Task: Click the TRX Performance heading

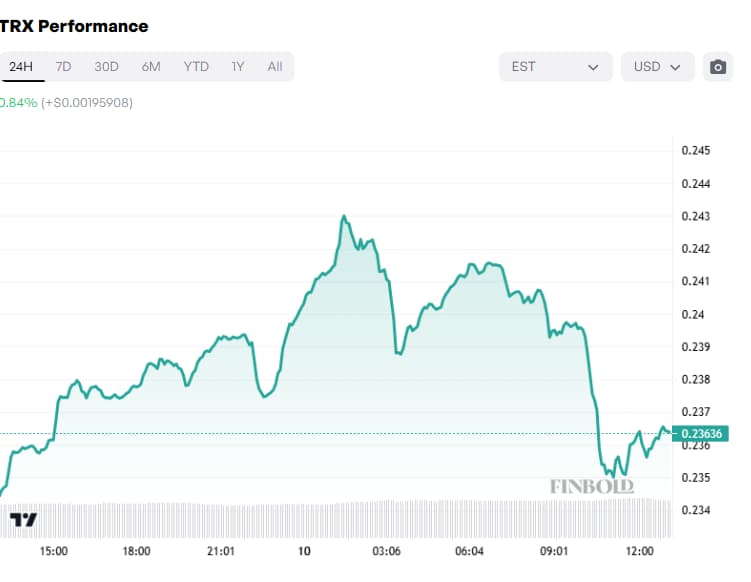Action: click(x=74, y=26)
